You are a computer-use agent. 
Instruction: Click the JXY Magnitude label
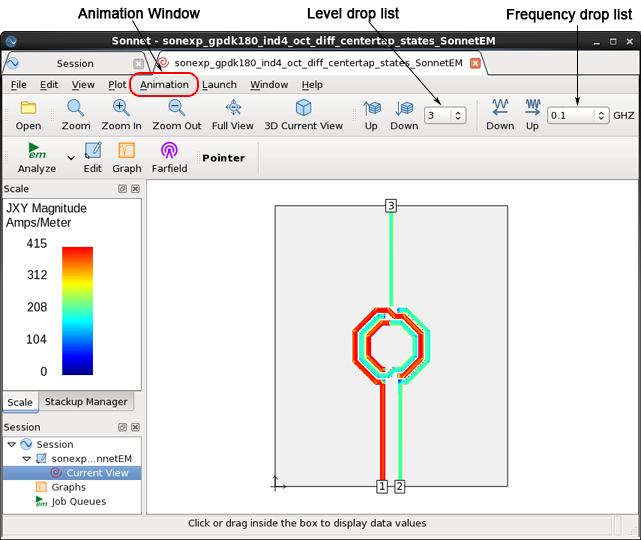46,208
